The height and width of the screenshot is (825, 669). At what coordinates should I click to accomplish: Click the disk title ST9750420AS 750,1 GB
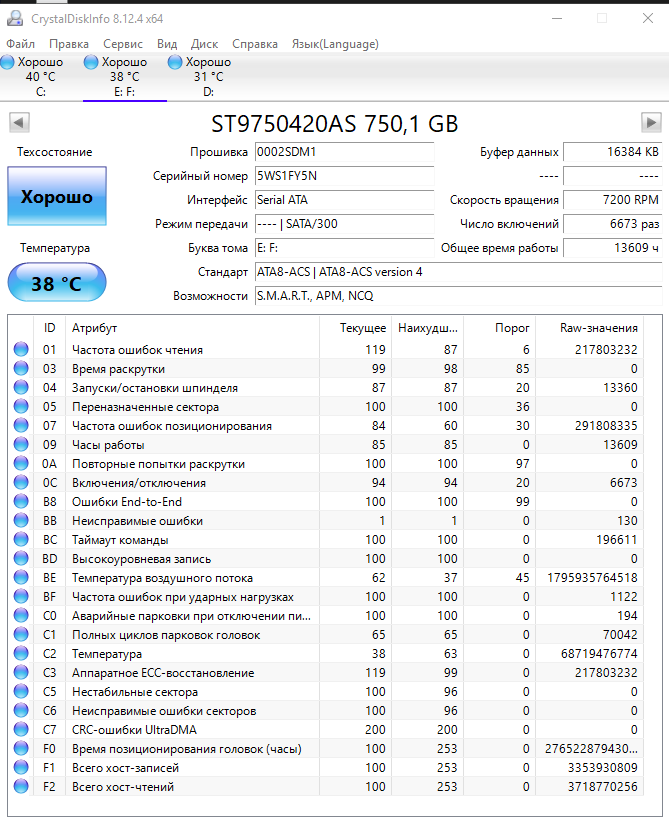point(334,124)
